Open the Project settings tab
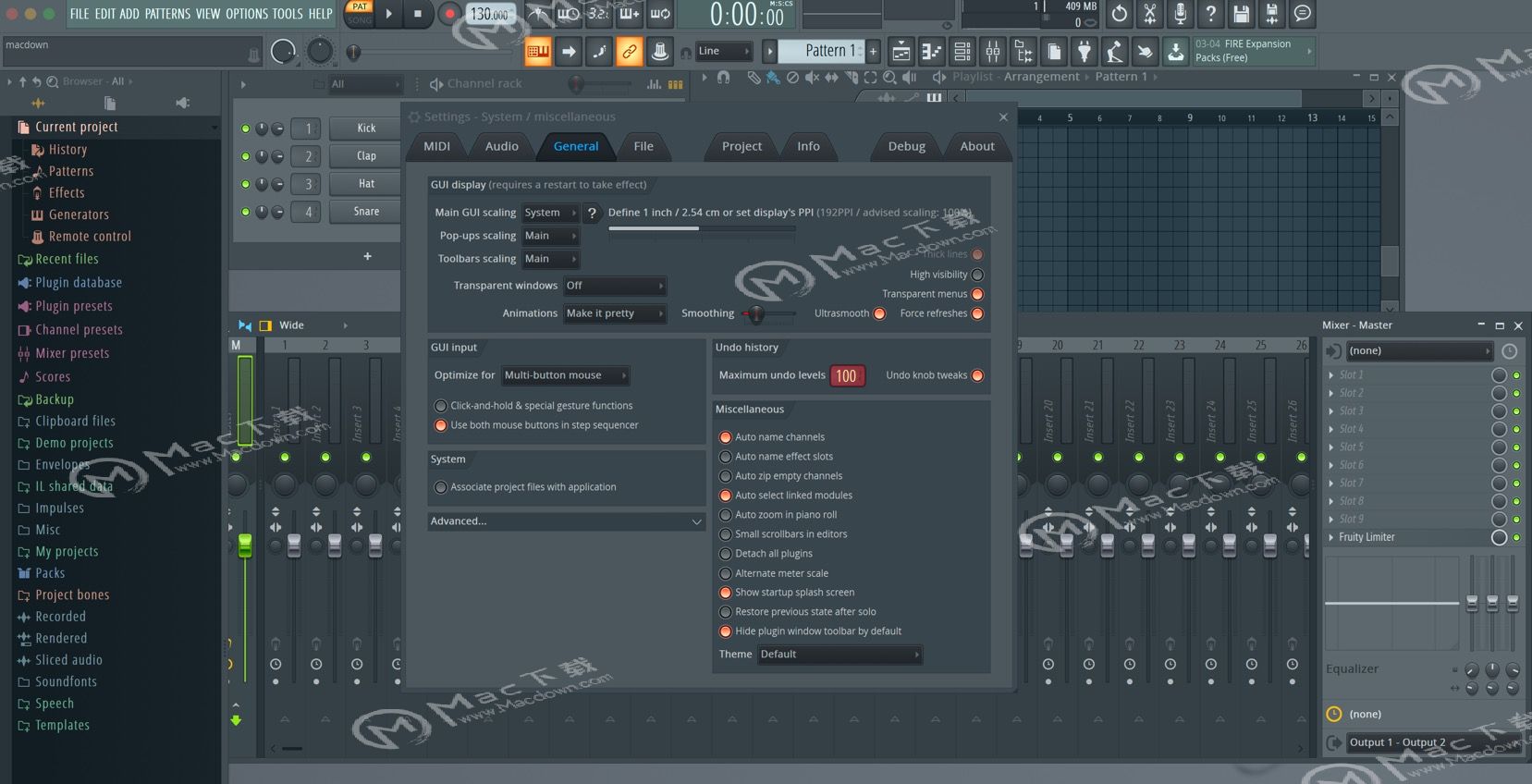1532x784 pixels. pyautogui.click(x=741, y=146)
